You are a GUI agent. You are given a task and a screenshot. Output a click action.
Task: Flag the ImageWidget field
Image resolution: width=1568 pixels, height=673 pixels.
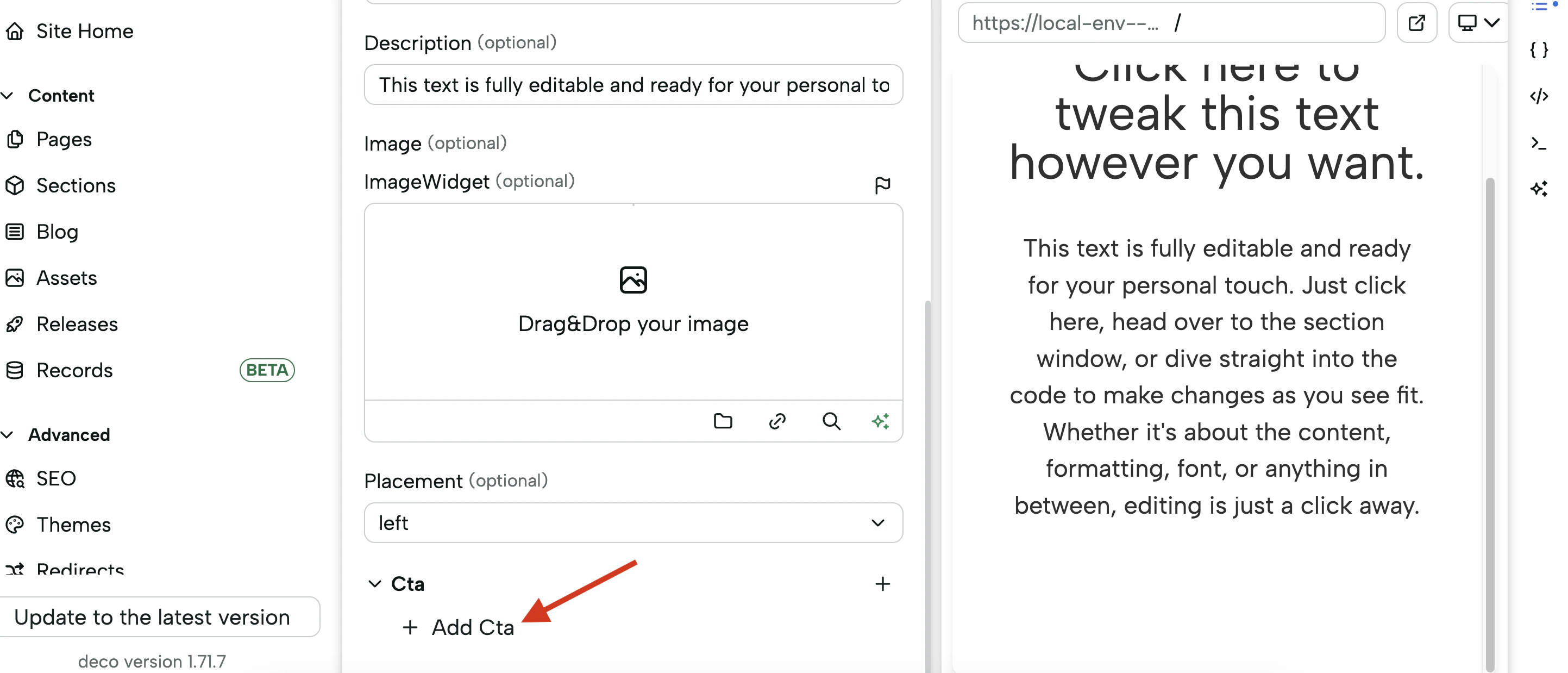tap(882, 184)
